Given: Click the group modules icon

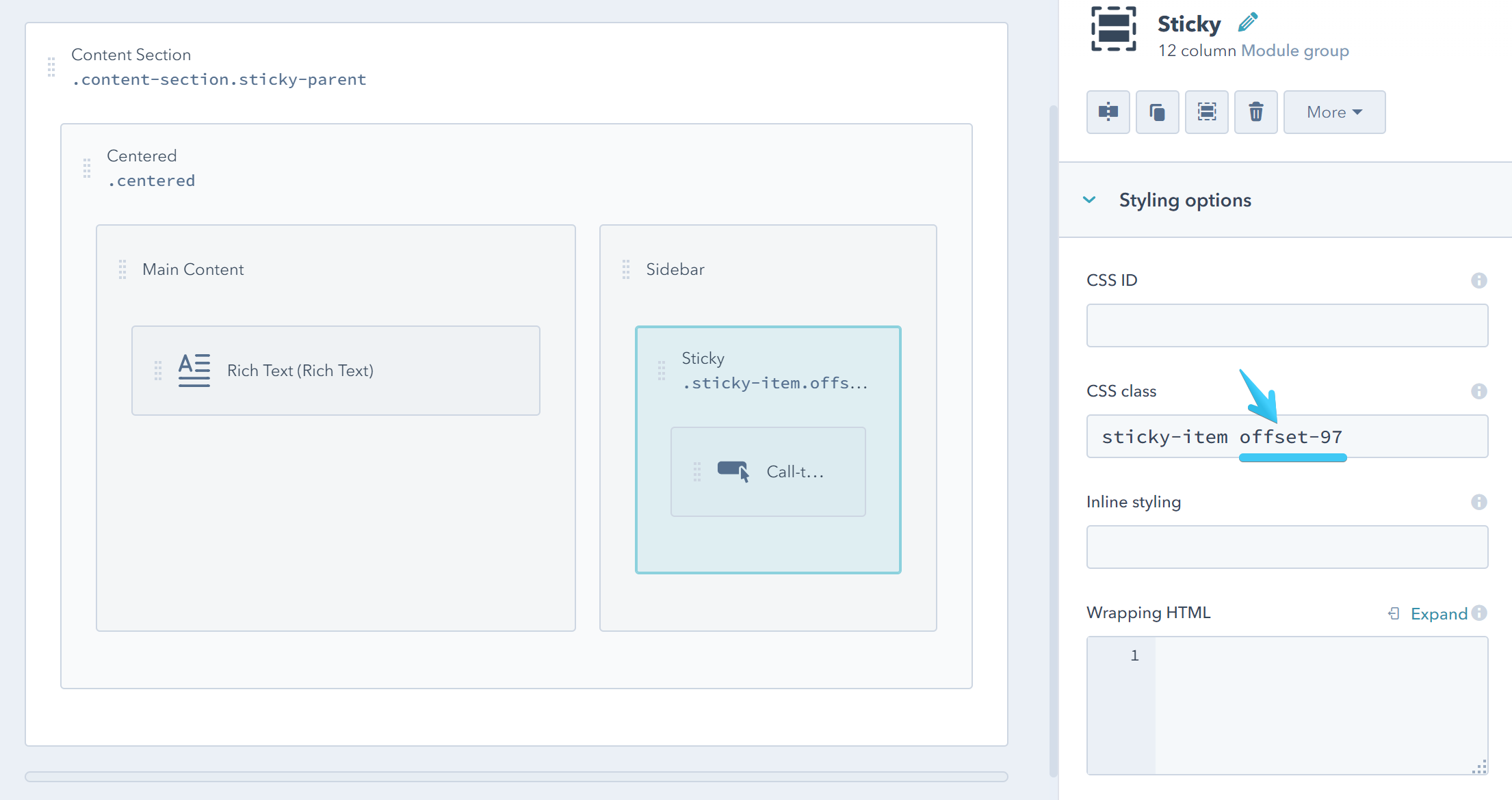Looking at the screenshot, I should (x=1206, y=112).
